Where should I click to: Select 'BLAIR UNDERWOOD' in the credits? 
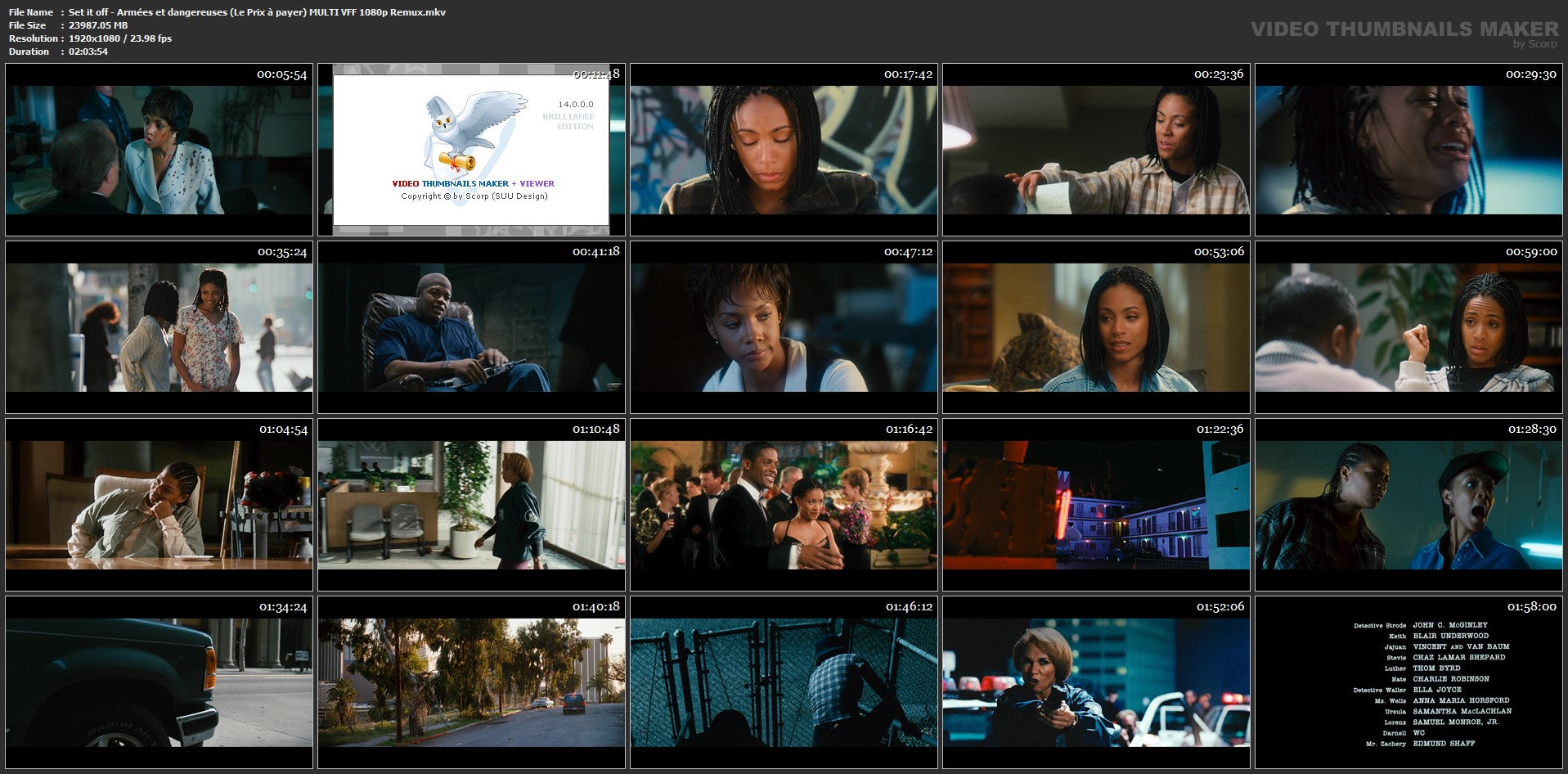1451,636
